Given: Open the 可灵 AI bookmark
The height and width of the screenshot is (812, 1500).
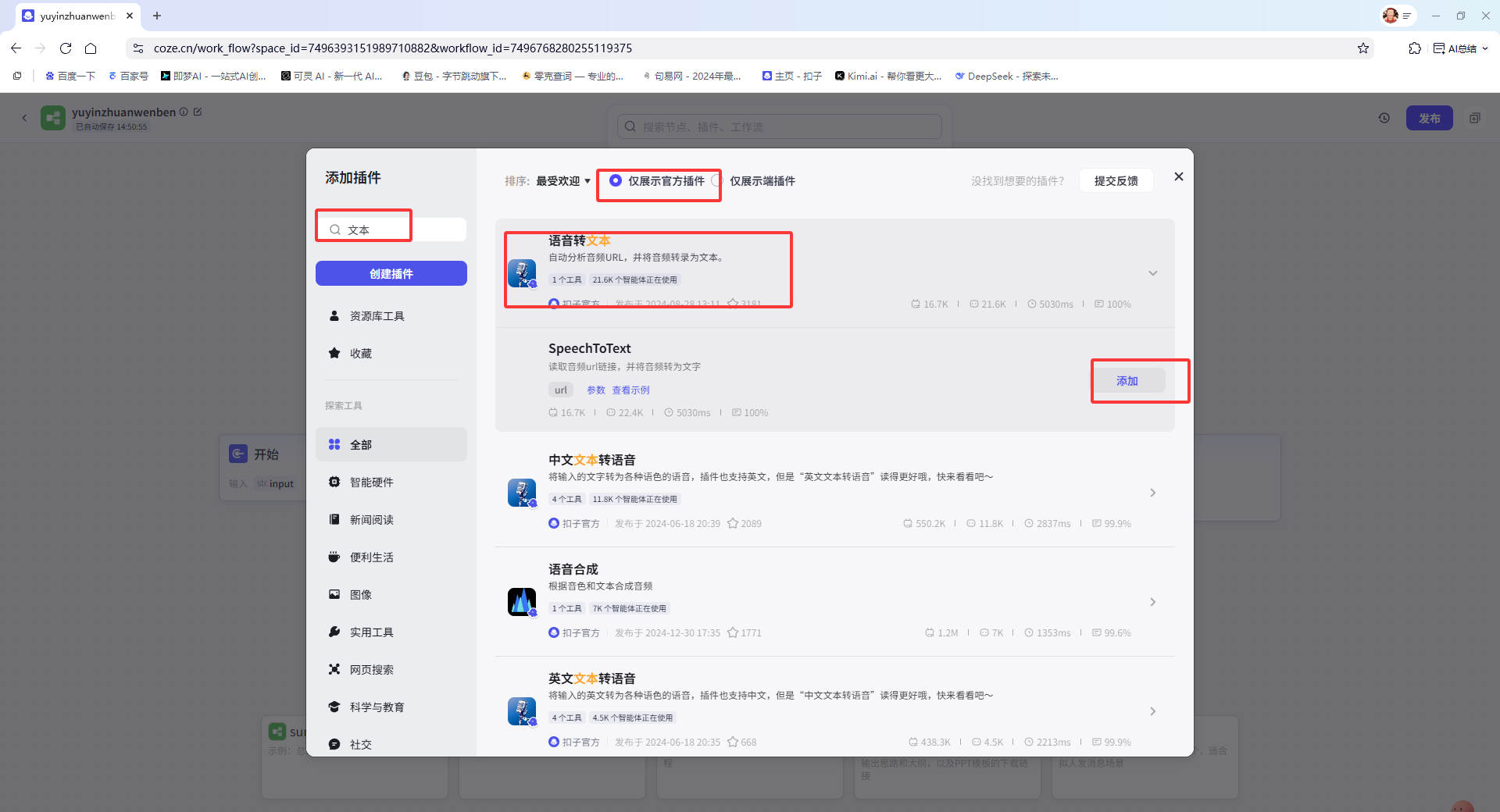Looking at the screenshot, I should click(x=331, y=76).
